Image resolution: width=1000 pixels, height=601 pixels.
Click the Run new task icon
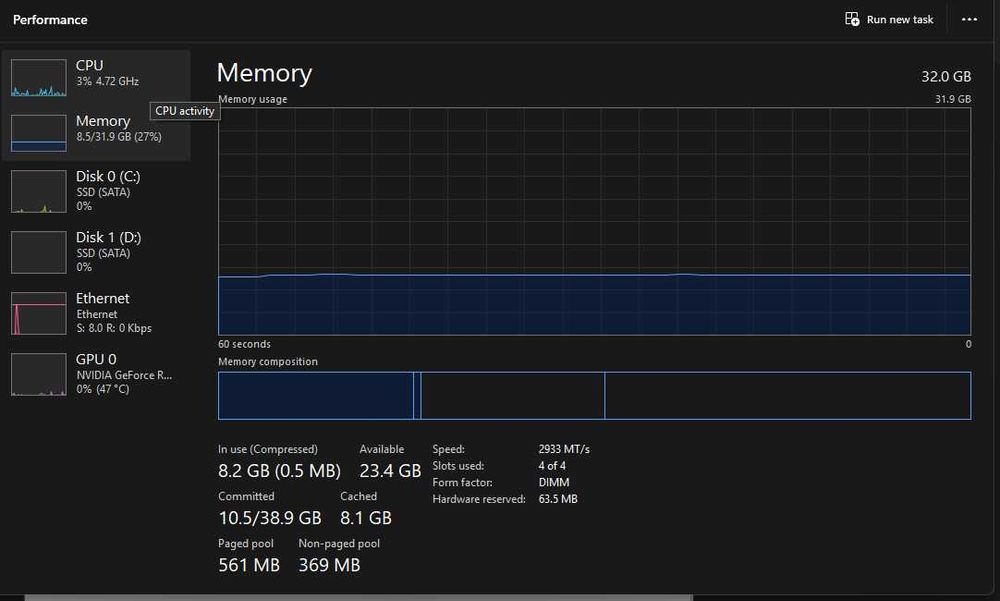(x=852, y=19)
